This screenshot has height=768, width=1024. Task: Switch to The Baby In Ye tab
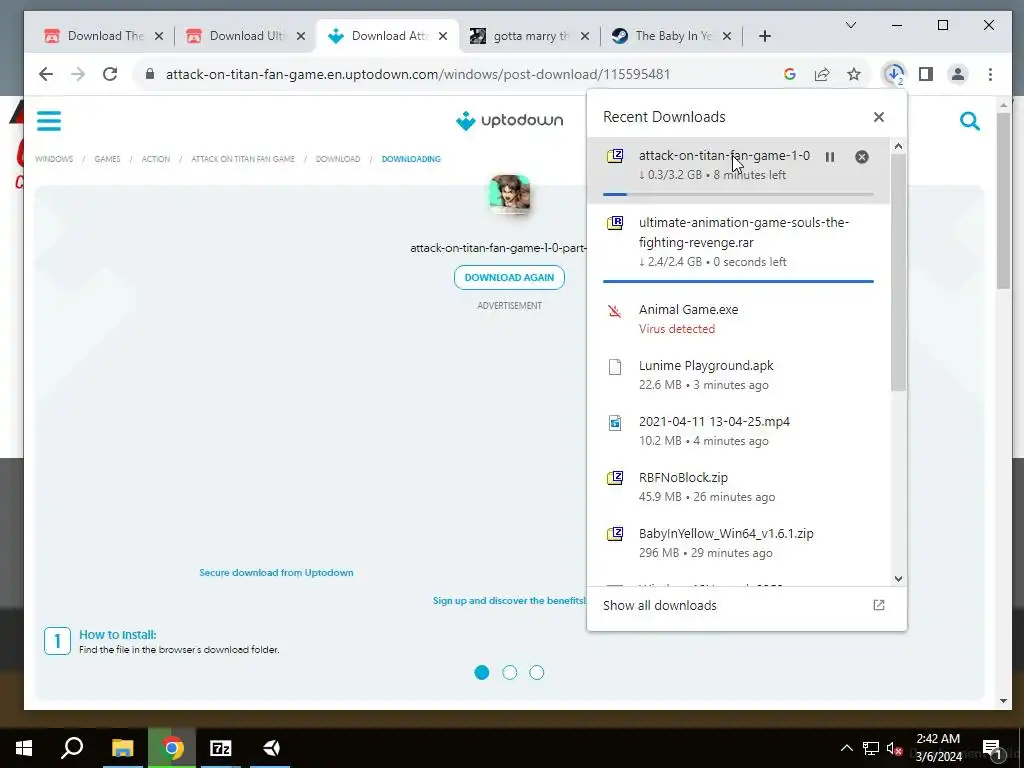click(672, 36)
